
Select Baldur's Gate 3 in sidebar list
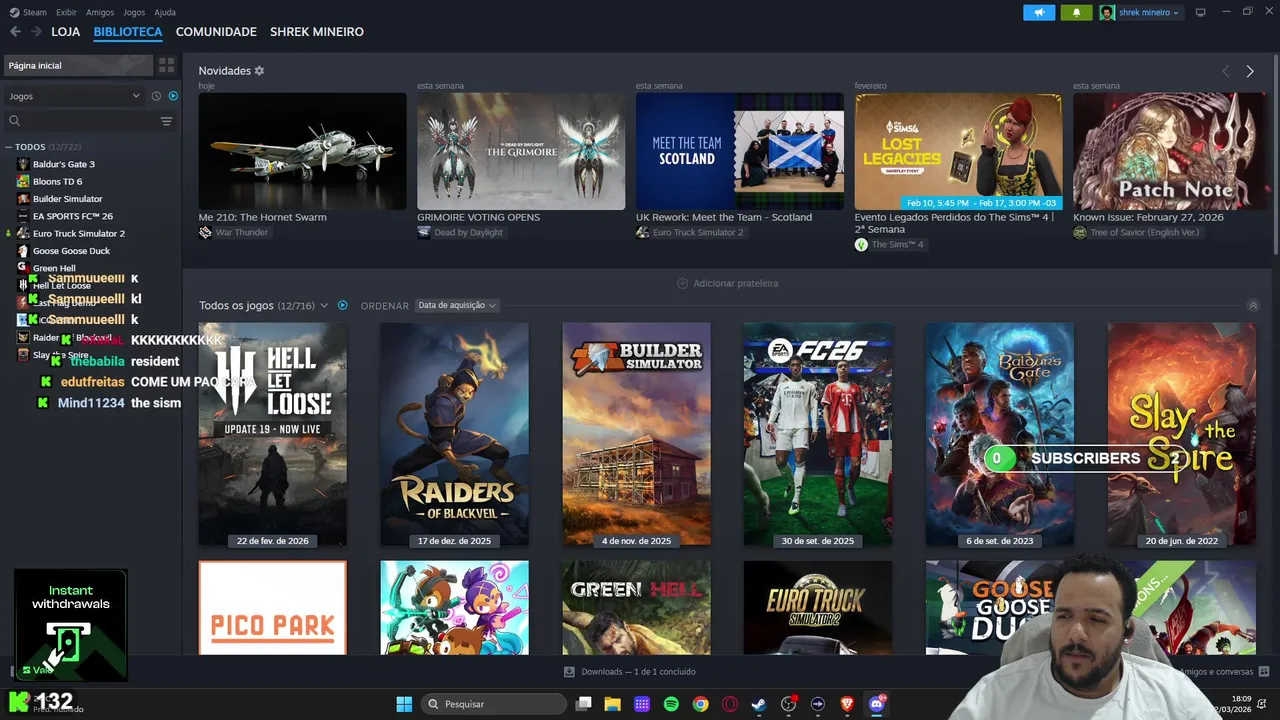pos(64,164)
